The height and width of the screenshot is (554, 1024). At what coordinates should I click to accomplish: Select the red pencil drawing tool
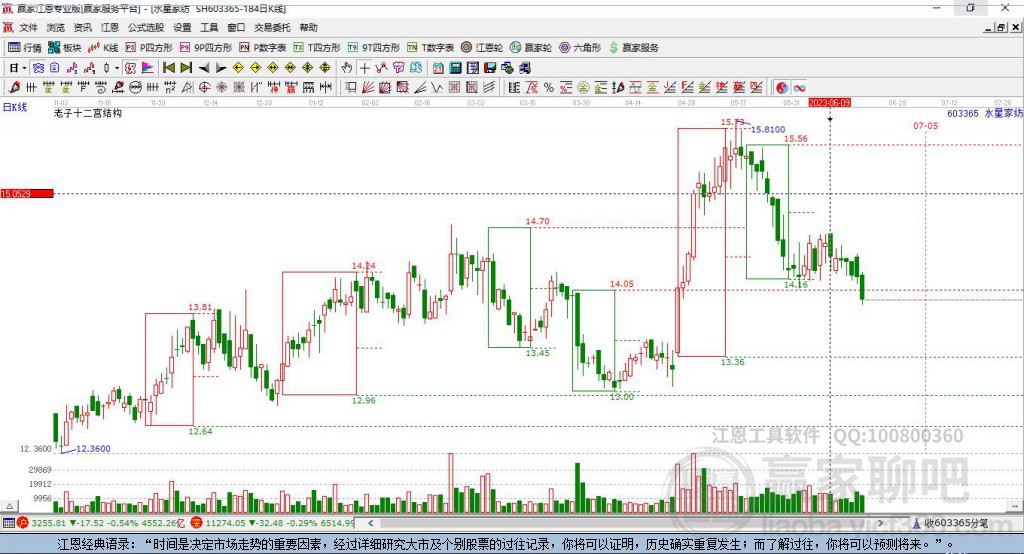coord(14,88)
